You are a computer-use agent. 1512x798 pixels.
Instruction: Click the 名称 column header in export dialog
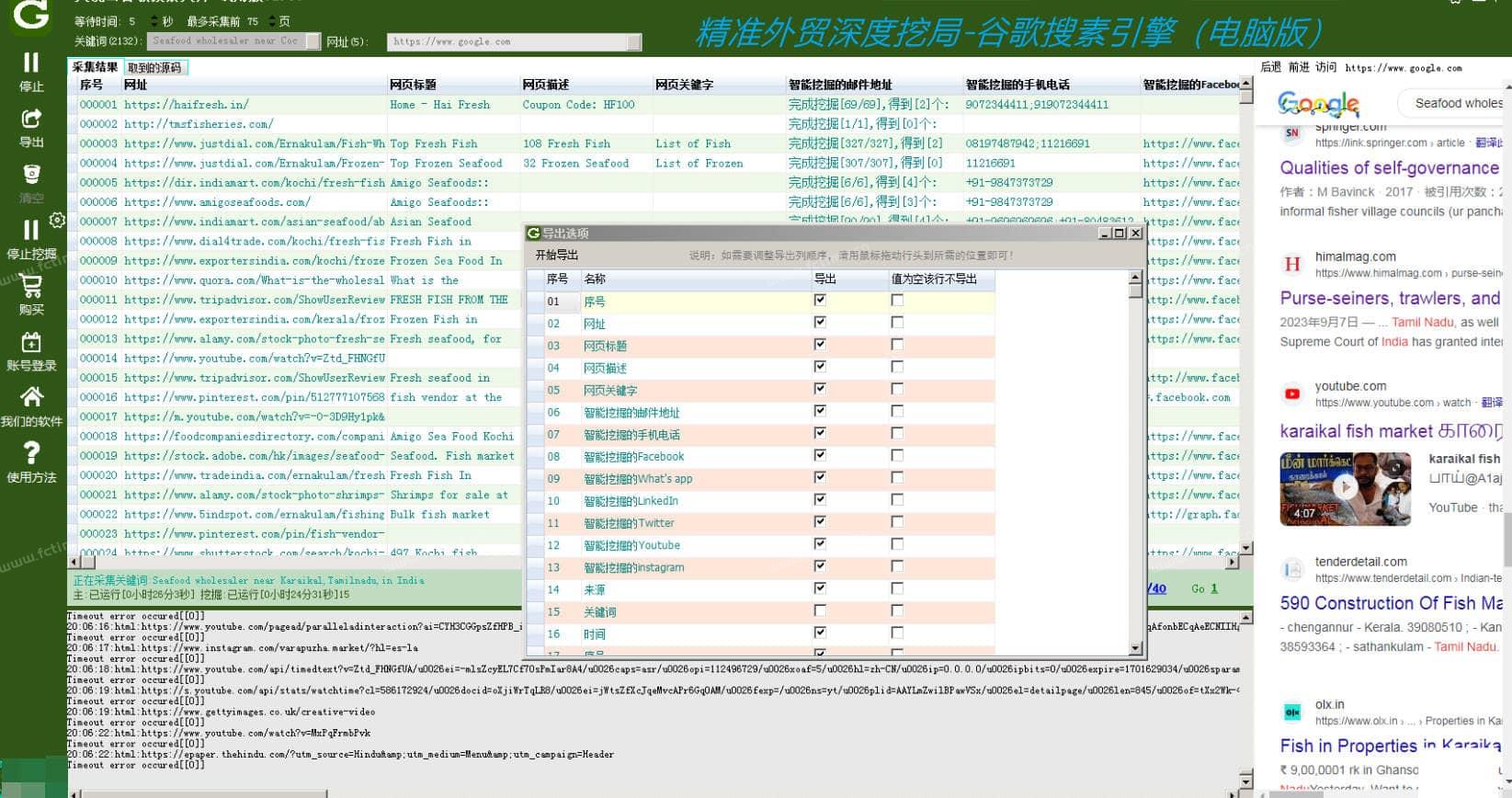(x=695, y=279)
